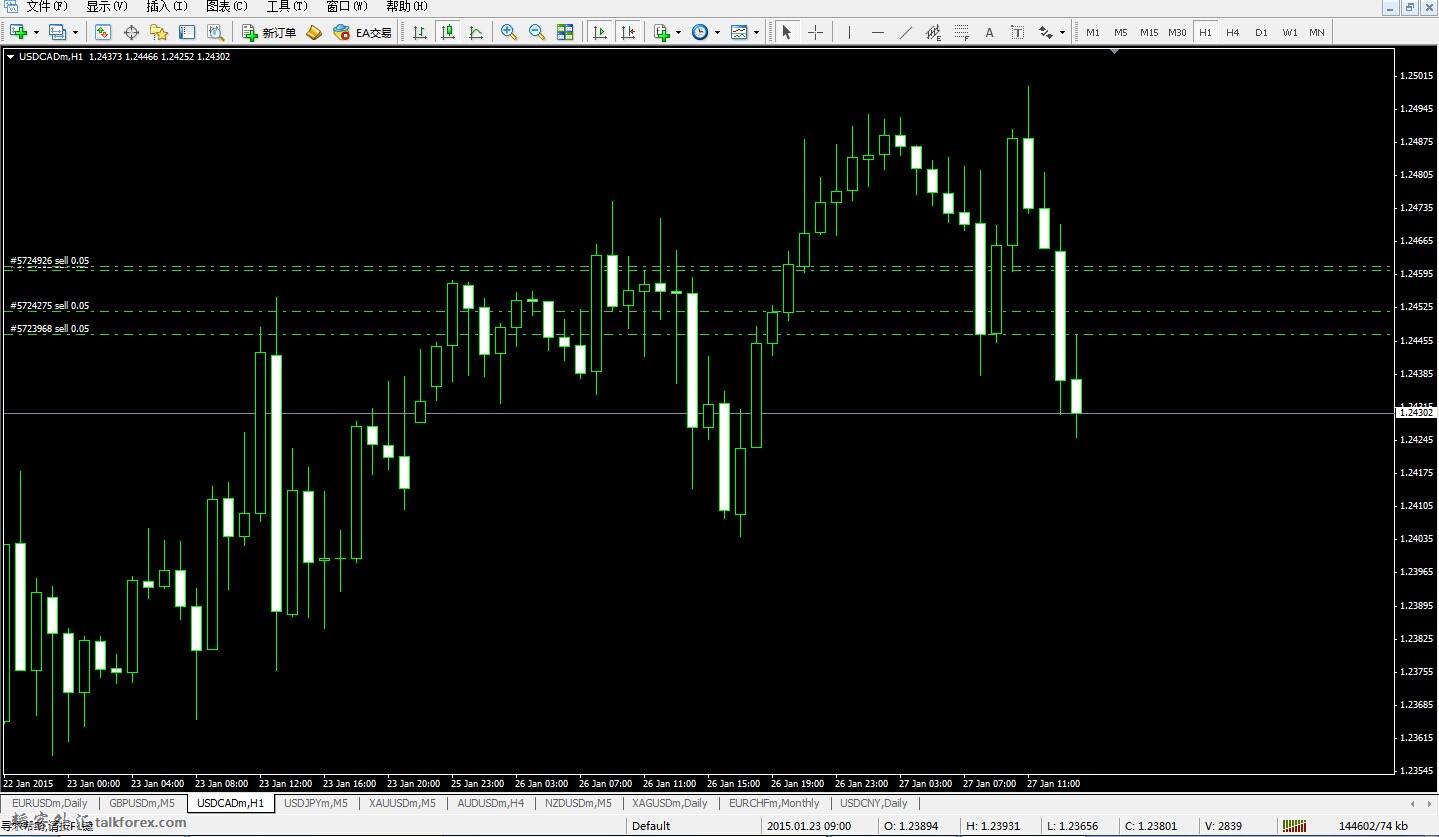This screenshot has height=837, width=1439.
Task: Select the text label 'T' tool
Action: click(x=1017, y=32)
